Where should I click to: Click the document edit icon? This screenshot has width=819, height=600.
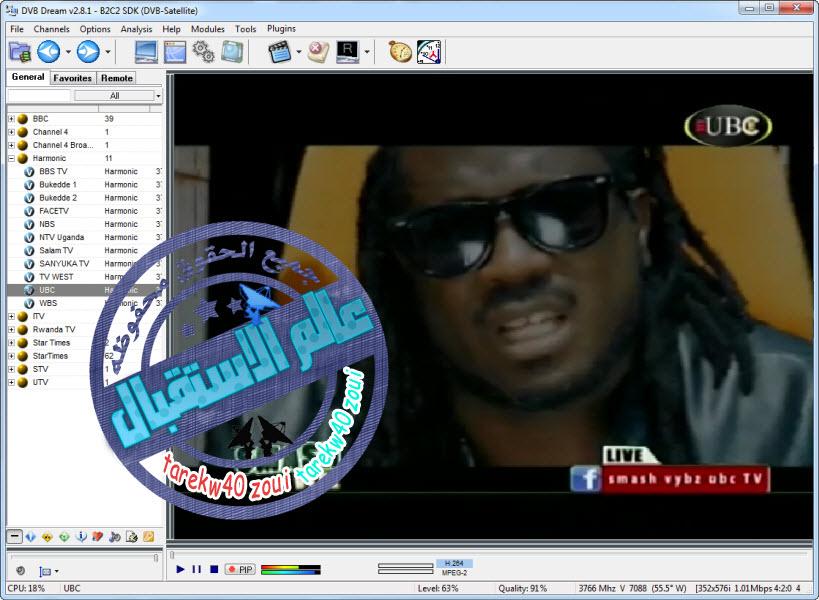click(132, 537)
